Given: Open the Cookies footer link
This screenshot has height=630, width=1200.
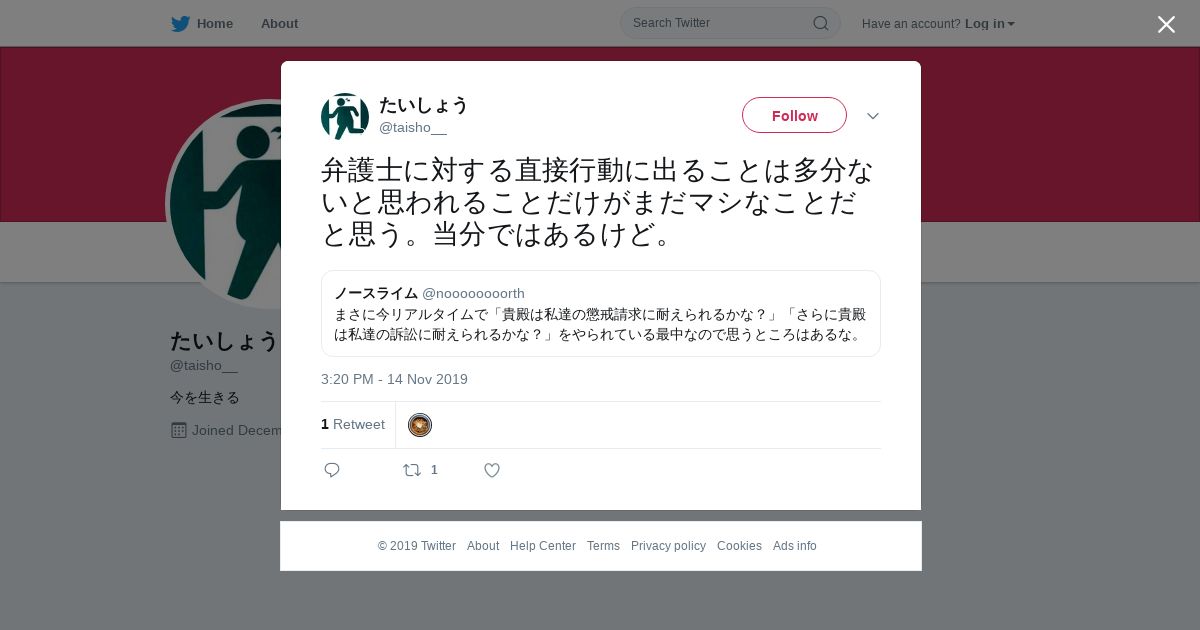Looking at the screenshot, I should point(739,546).
